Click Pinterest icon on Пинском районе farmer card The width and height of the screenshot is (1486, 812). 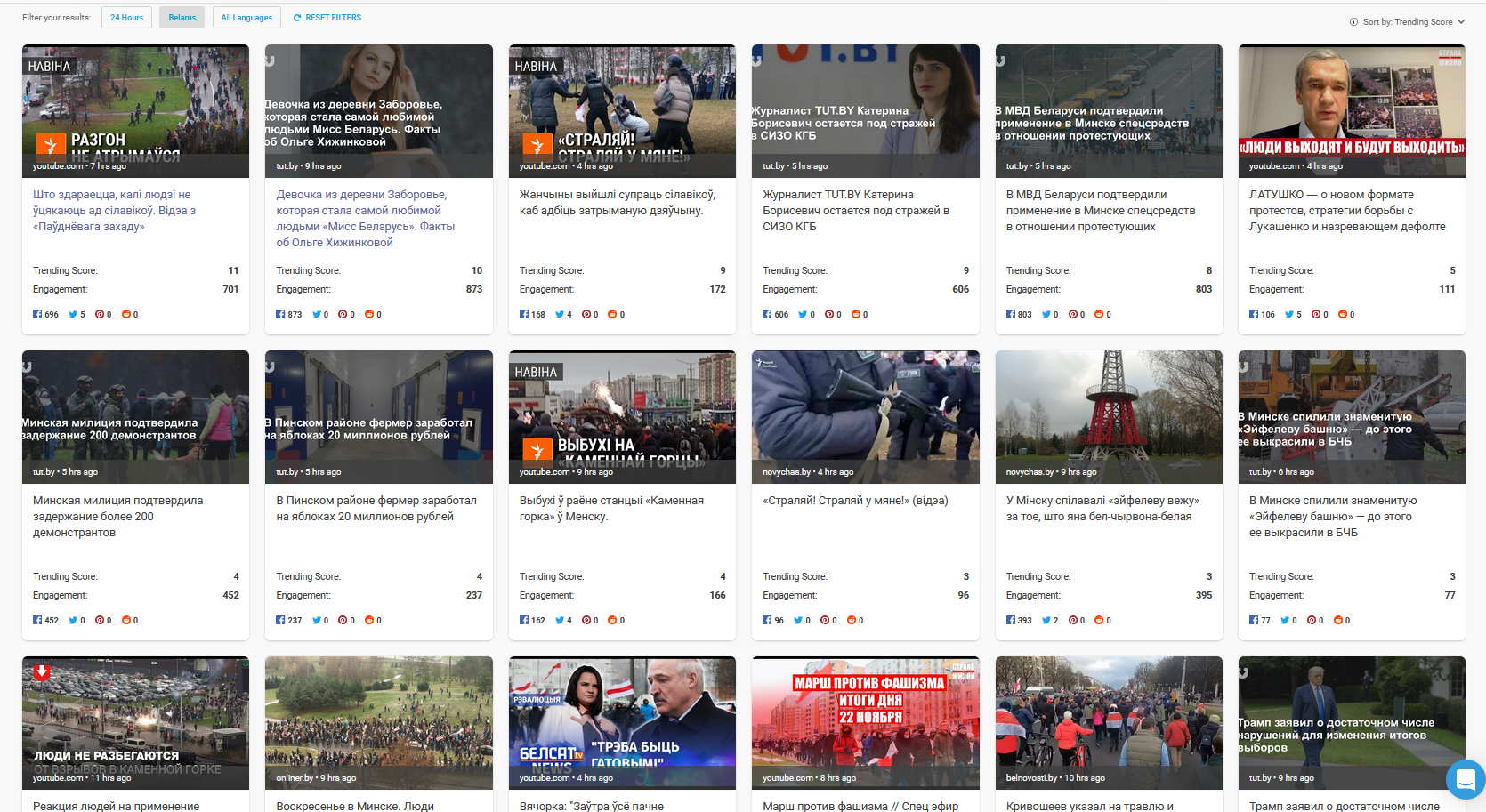(x=342, y=620)
